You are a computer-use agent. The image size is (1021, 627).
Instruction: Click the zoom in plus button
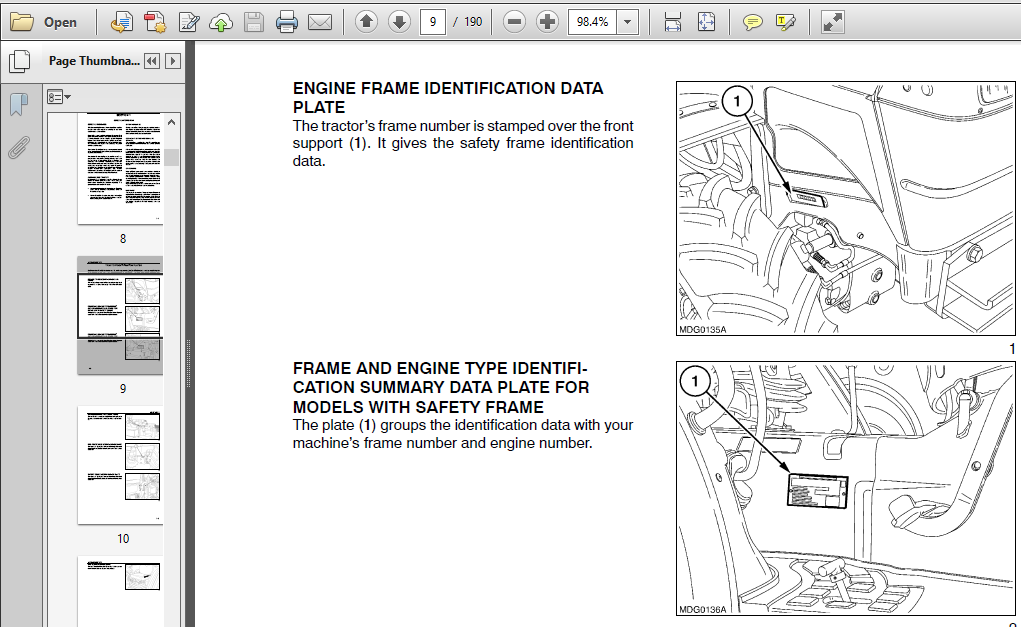pos(548,22)
